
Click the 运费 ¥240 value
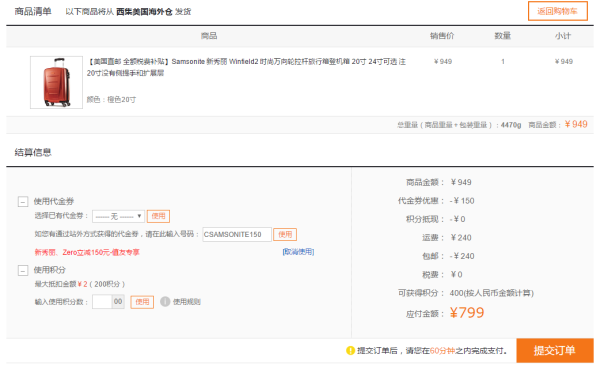tap(461, 238)
